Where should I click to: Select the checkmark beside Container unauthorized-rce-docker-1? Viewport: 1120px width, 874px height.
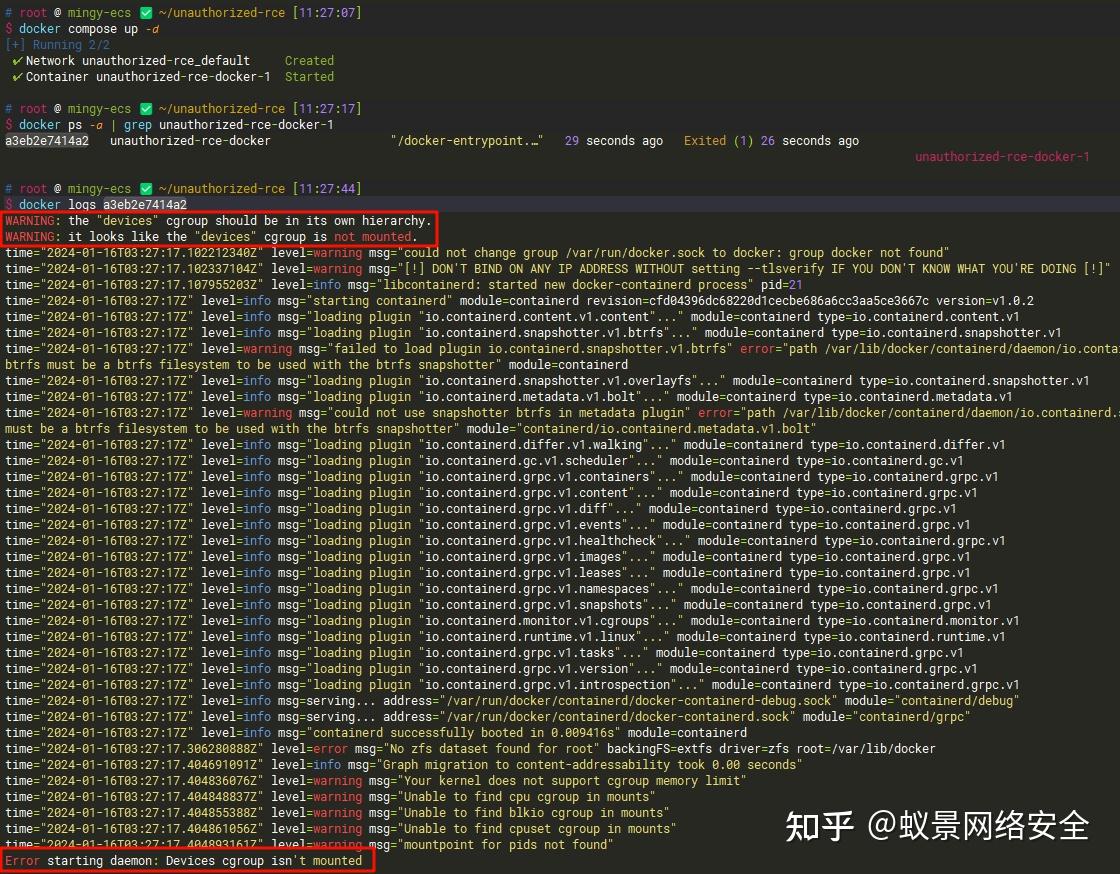pyautogui.click(x=16, y=76)
